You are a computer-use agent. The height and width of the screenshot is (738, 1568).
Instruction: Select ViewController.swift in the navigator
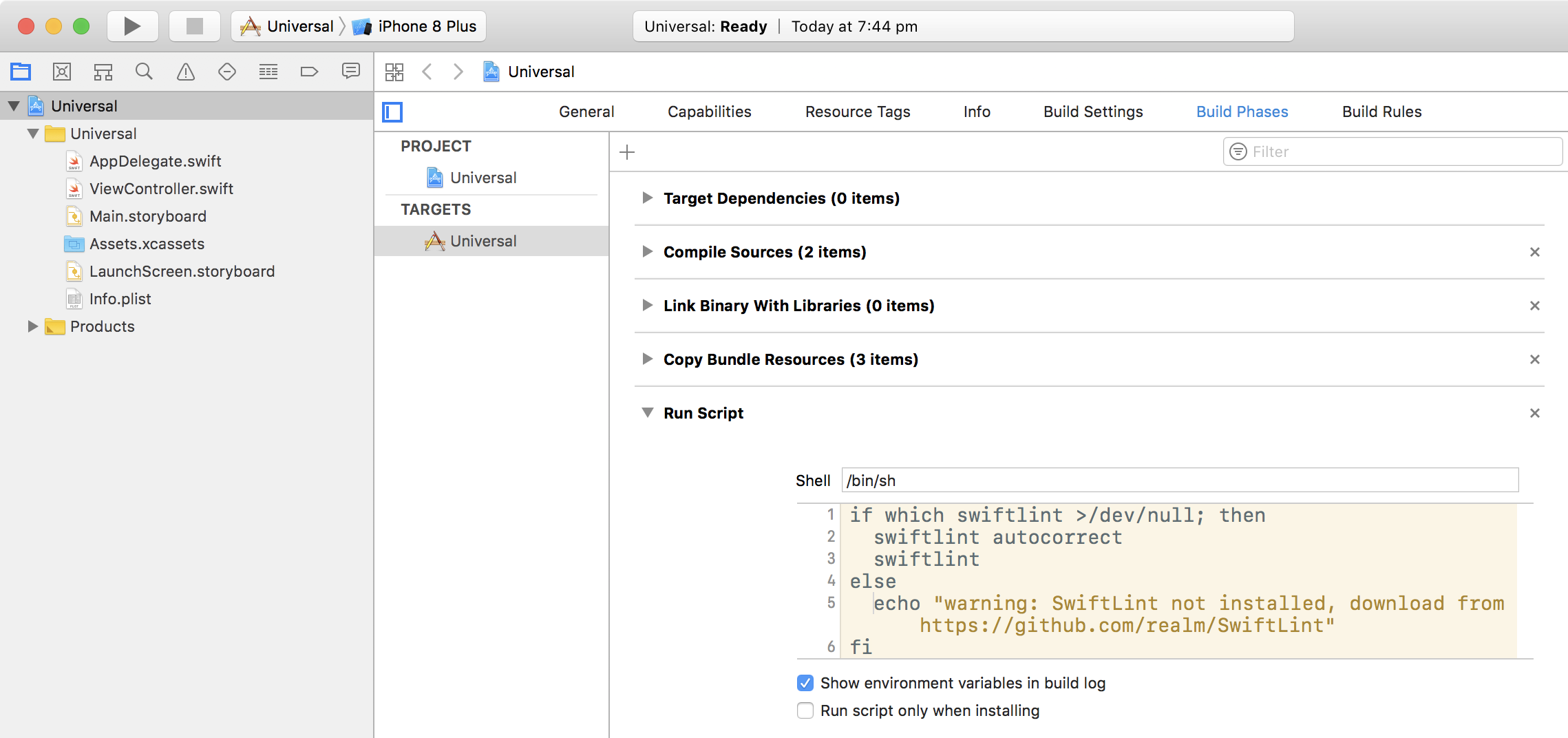pyautogui.click(x=161, y=189)
